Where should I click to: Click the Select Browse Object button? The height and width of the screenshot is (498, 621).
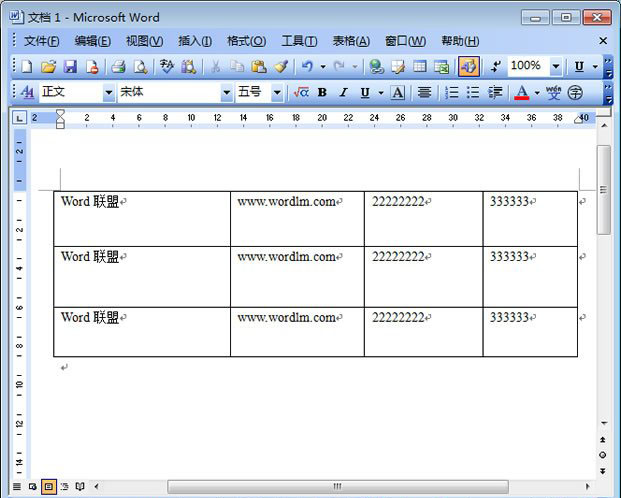(x=603, y=454)
